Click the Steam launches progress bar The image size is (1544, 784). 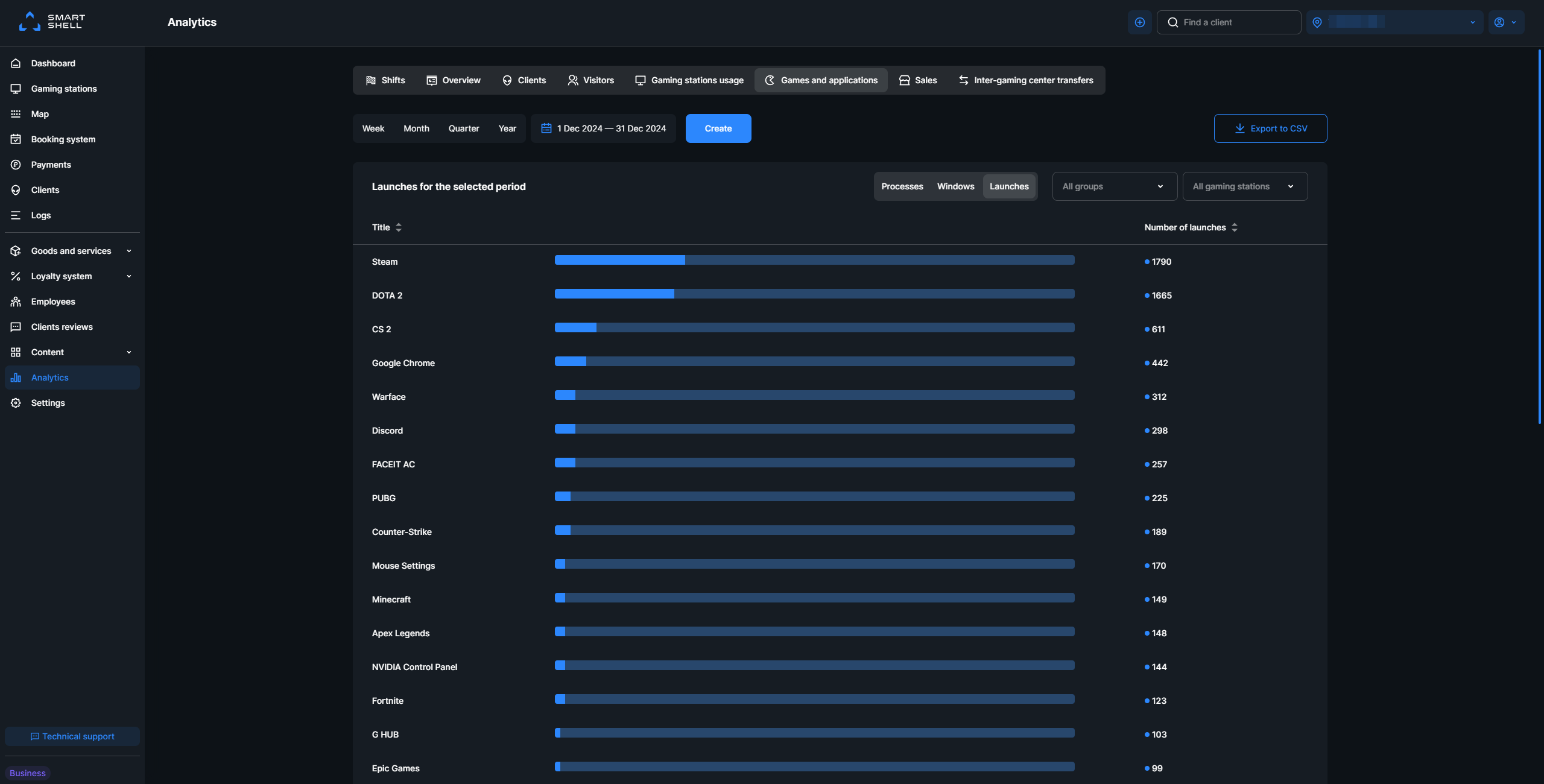[x=814, y=260]
